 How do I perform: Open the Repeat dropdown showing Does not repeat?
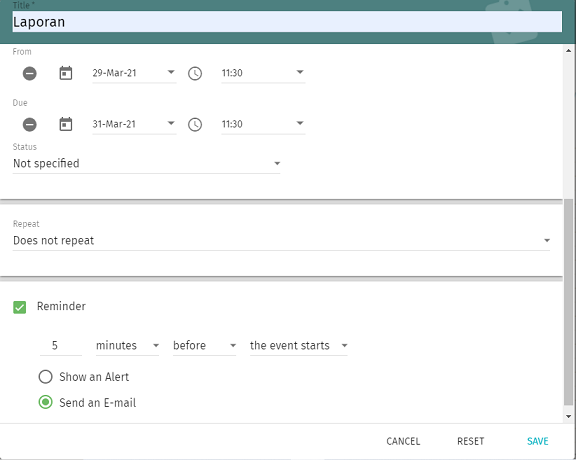(x=281, y=241)
